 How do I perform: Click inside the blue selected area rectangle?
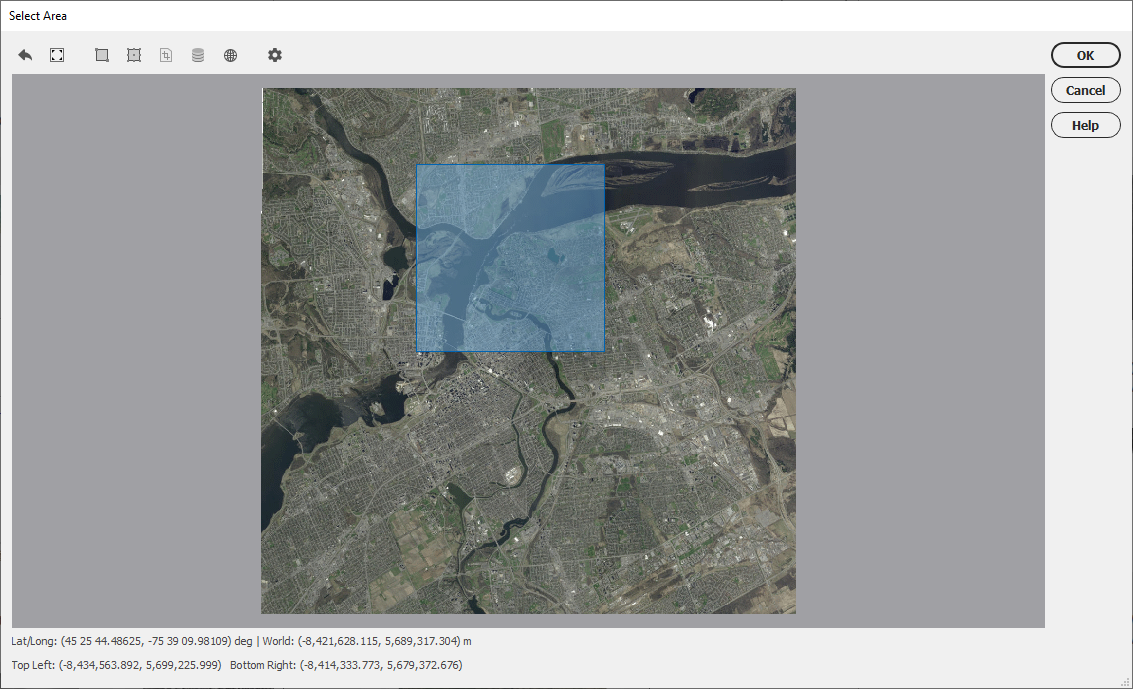tap(510, 259)
